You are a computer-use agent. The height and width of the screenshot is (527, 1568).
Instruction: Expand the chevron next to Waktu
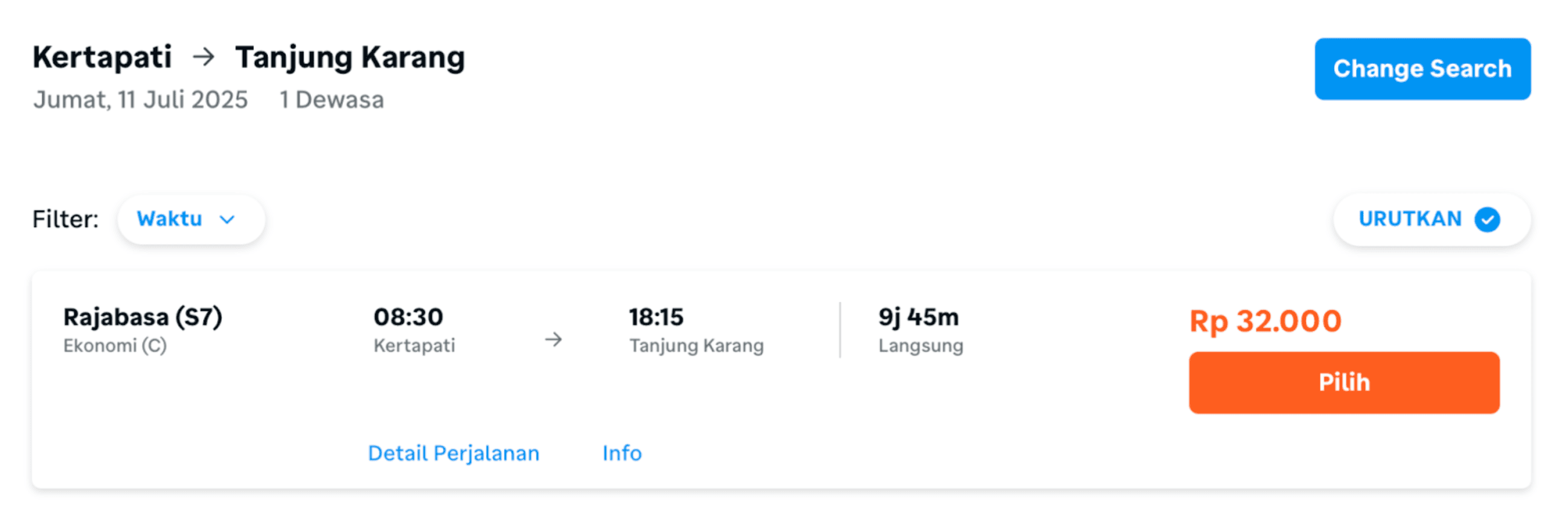click(x=227, y=220)
